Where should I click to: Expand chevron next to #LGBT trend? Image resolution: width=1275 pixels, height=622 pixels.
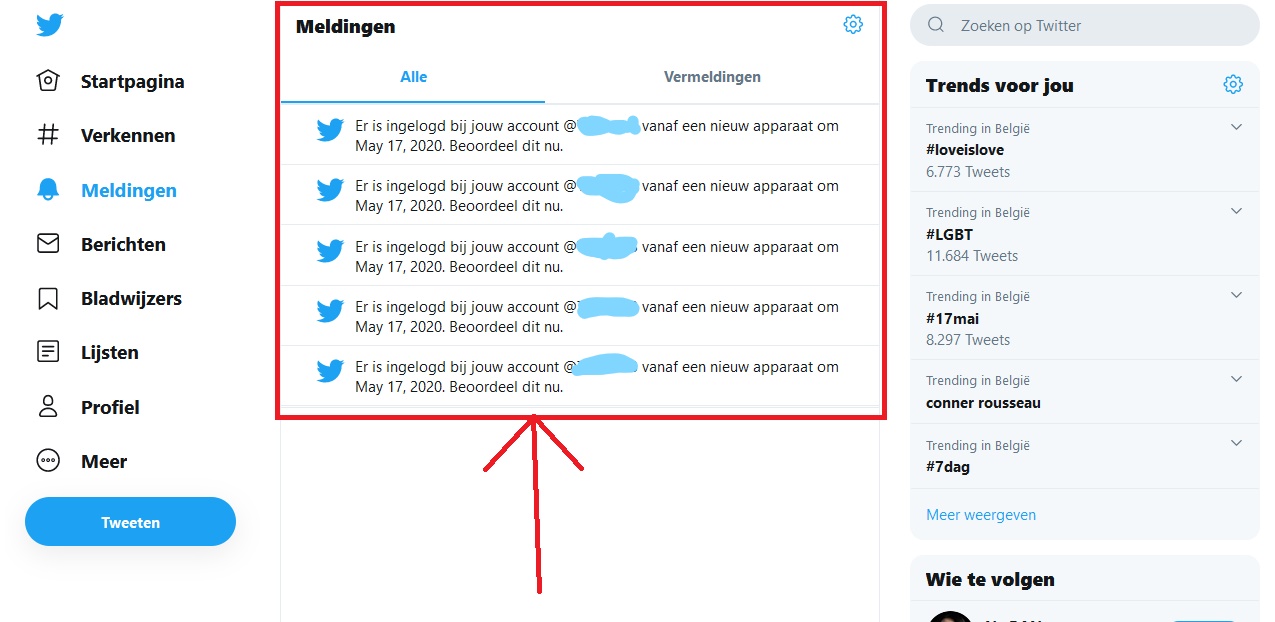click(1236, 211)
